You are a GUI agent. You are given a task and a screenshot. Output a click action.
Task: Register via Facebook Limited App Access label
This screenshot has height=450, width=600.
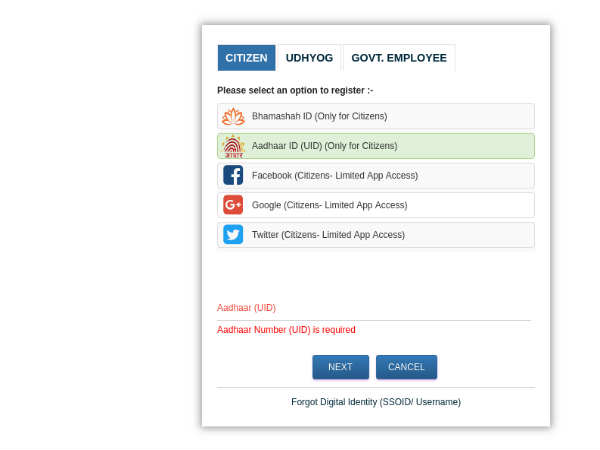click(x=334, y=176)
